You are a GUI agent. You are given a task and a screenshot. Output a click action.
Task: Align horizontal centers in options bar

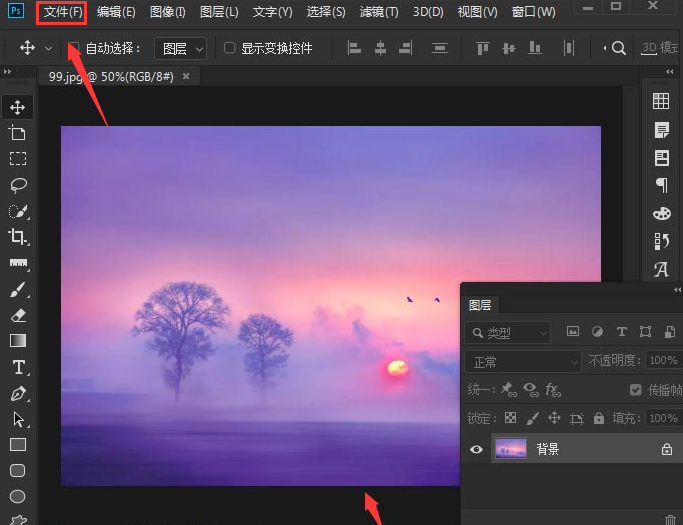click(x=380, y=48)
